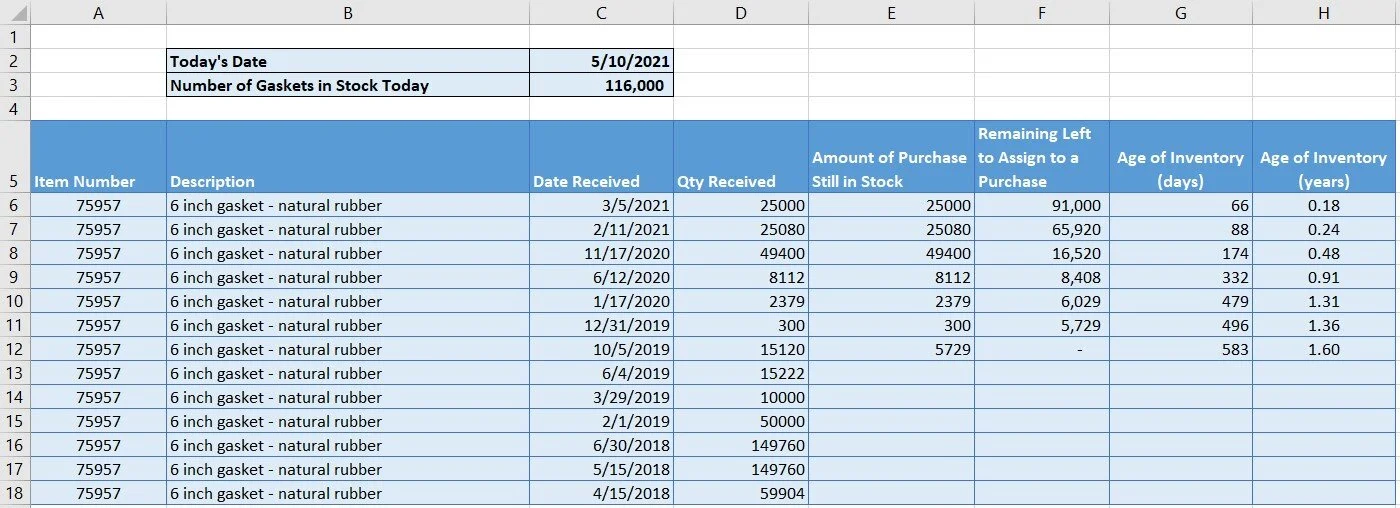Click the Today's Date label cell
This screenshot has width=1400, height=508.
[x=348, y=61]
